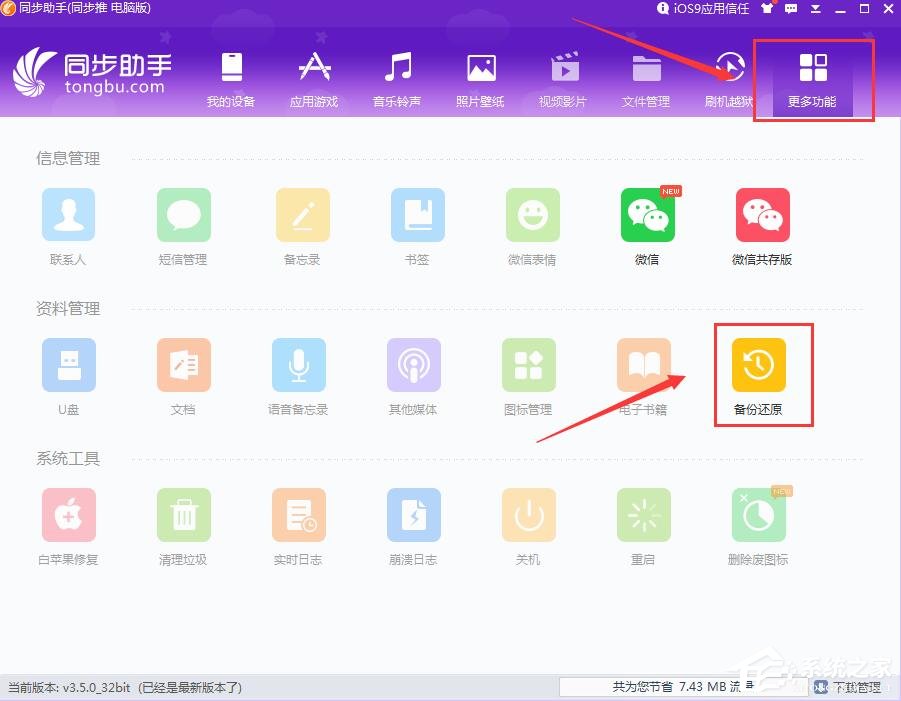
Task: Open 电子书籍 e-books icon
Action: pos(644,365)
